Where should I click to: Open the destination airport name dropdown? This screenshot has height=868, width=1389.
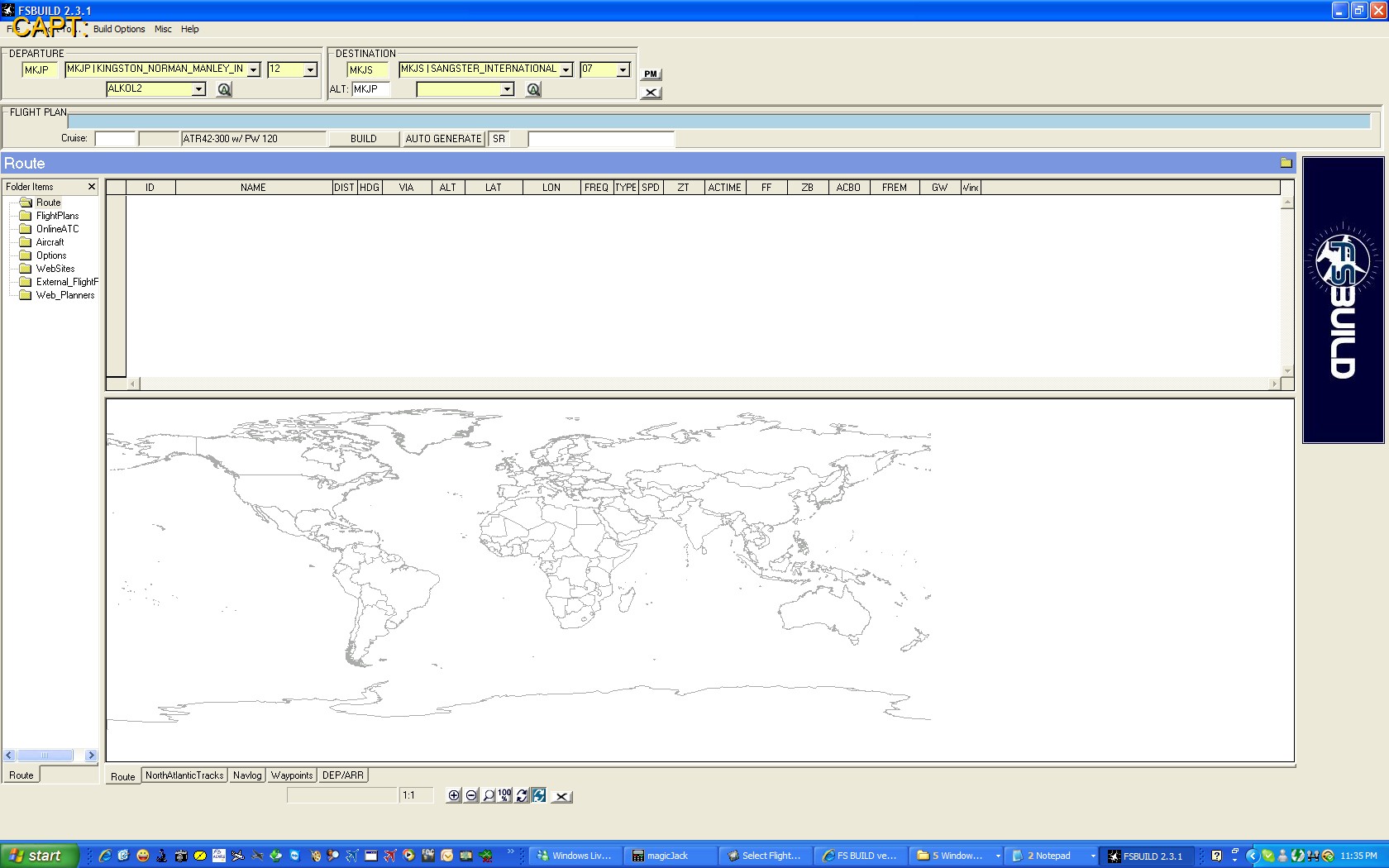[566, 70]
